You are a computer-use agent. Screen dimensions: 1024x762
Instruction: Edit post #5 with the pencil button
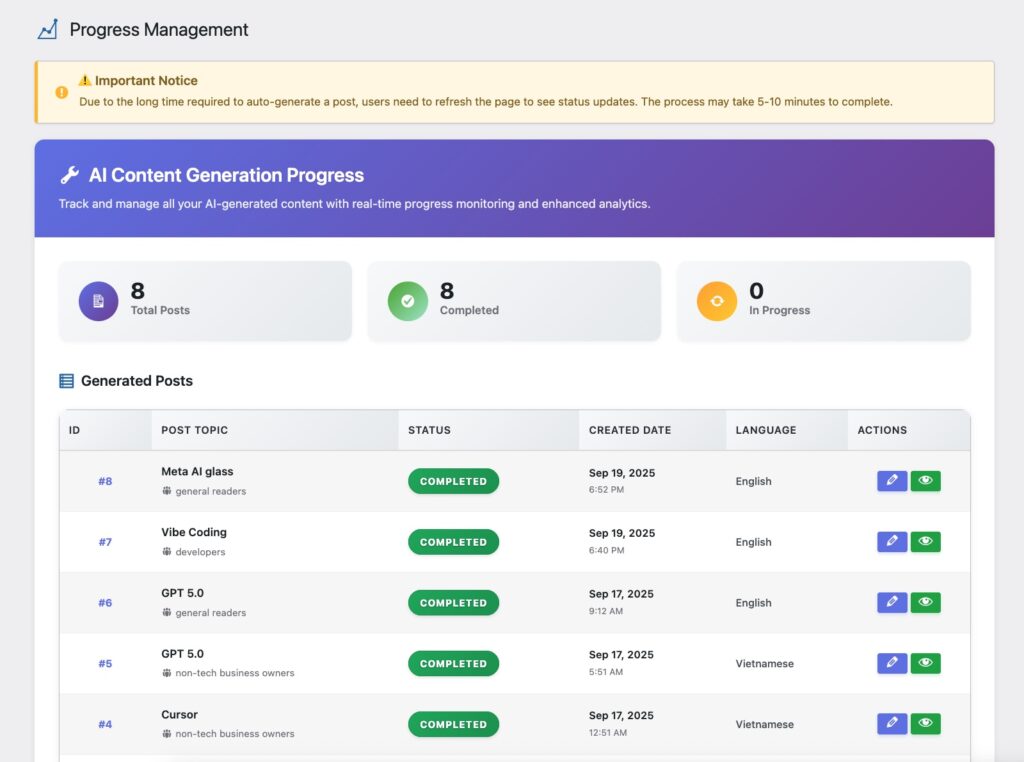(892, 664)
